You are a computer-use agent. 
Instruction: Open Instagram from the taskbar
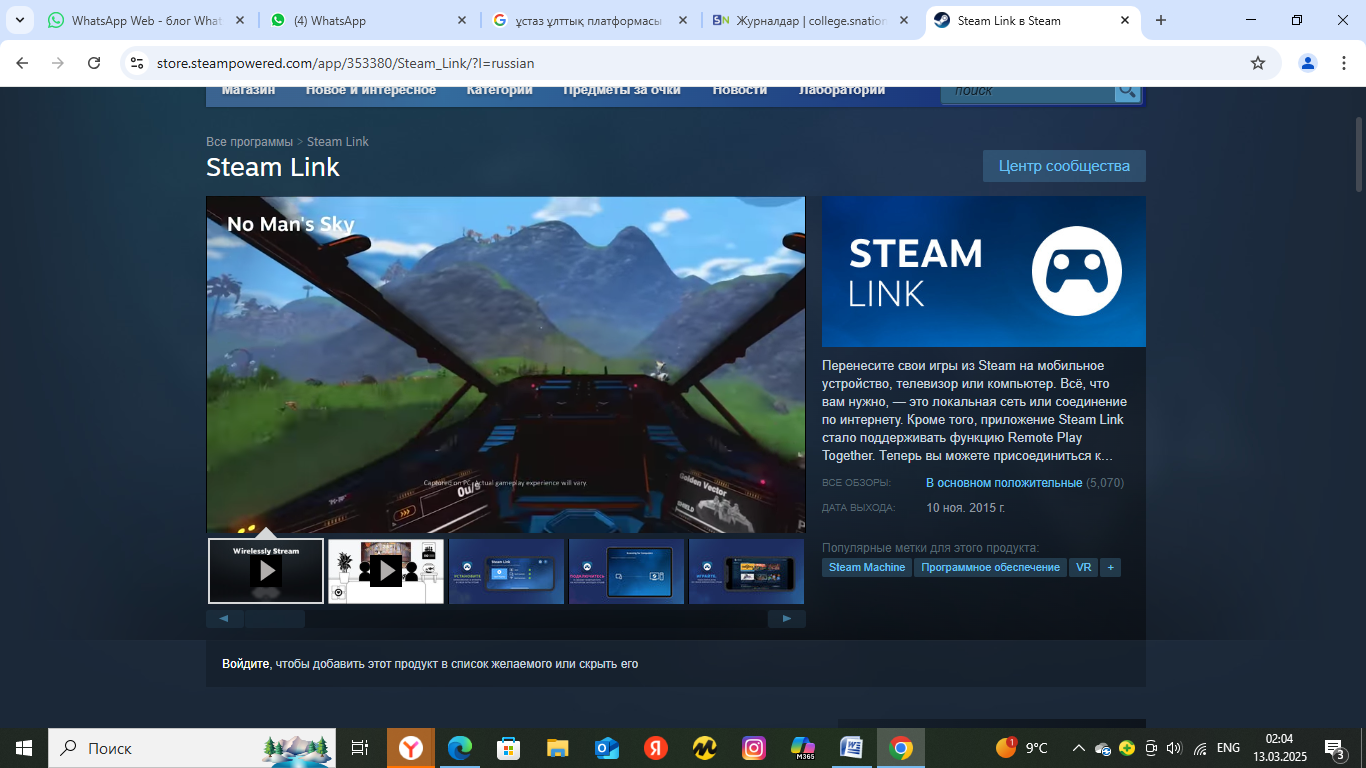pyautogui.click(x=754, y=748)
